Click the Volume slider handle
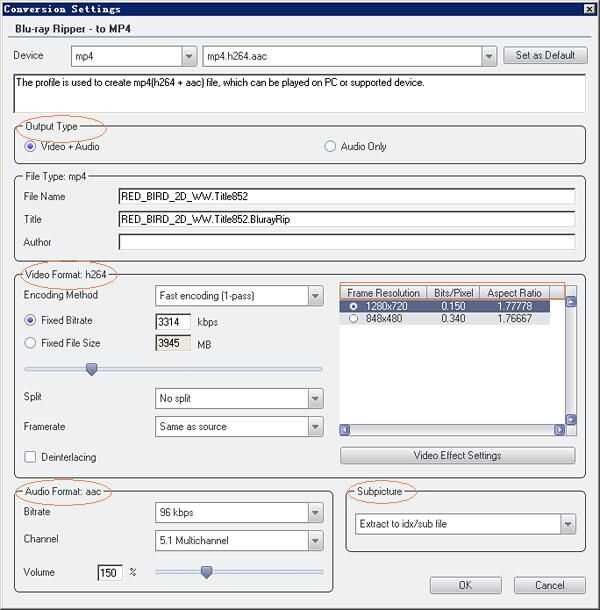Image resolution: width=600 pixels, height=610 pixels. (207, 572)
